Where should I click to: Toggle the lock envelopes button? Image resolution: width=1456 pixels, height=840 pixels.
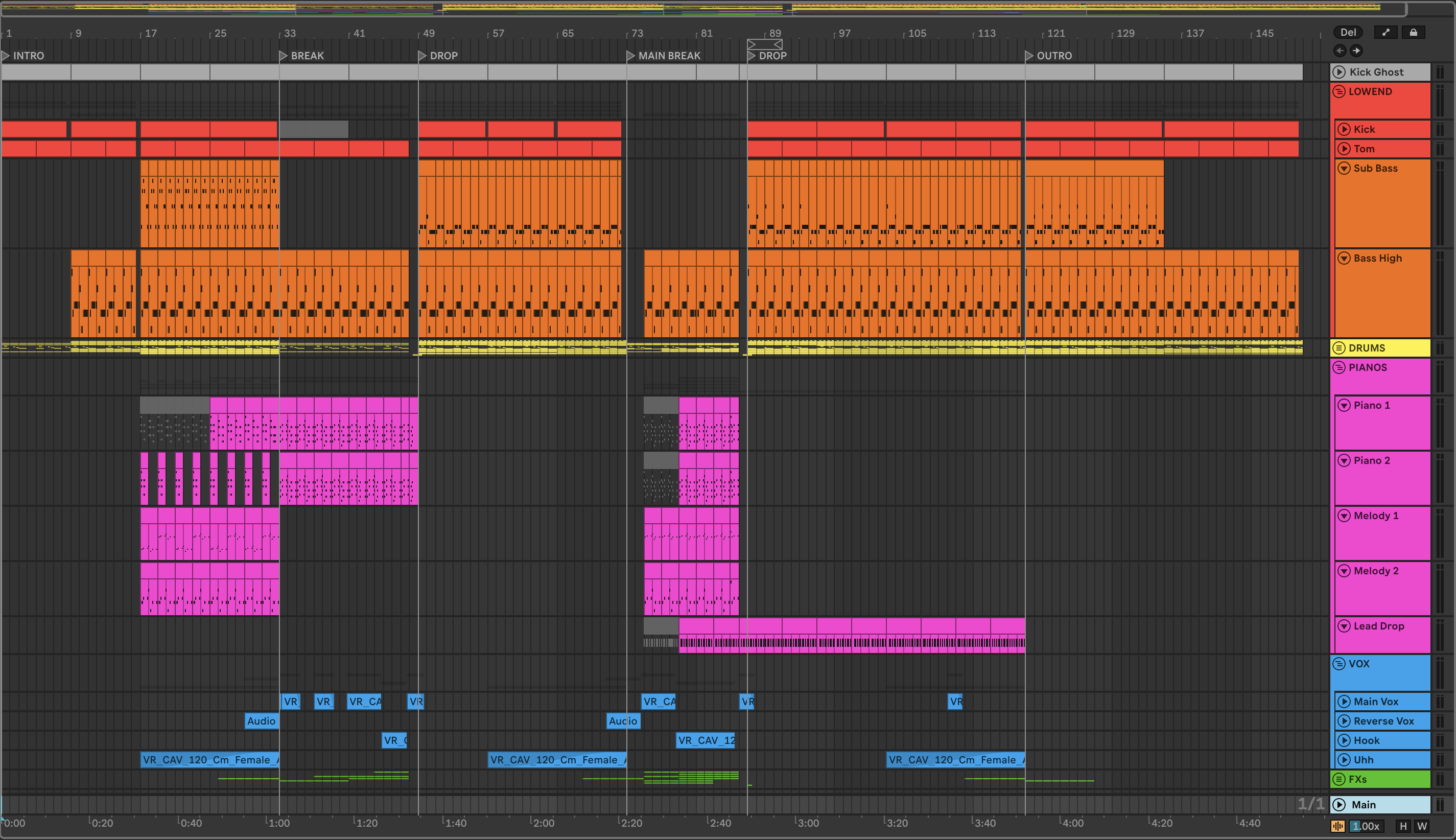pos(1413,32)
